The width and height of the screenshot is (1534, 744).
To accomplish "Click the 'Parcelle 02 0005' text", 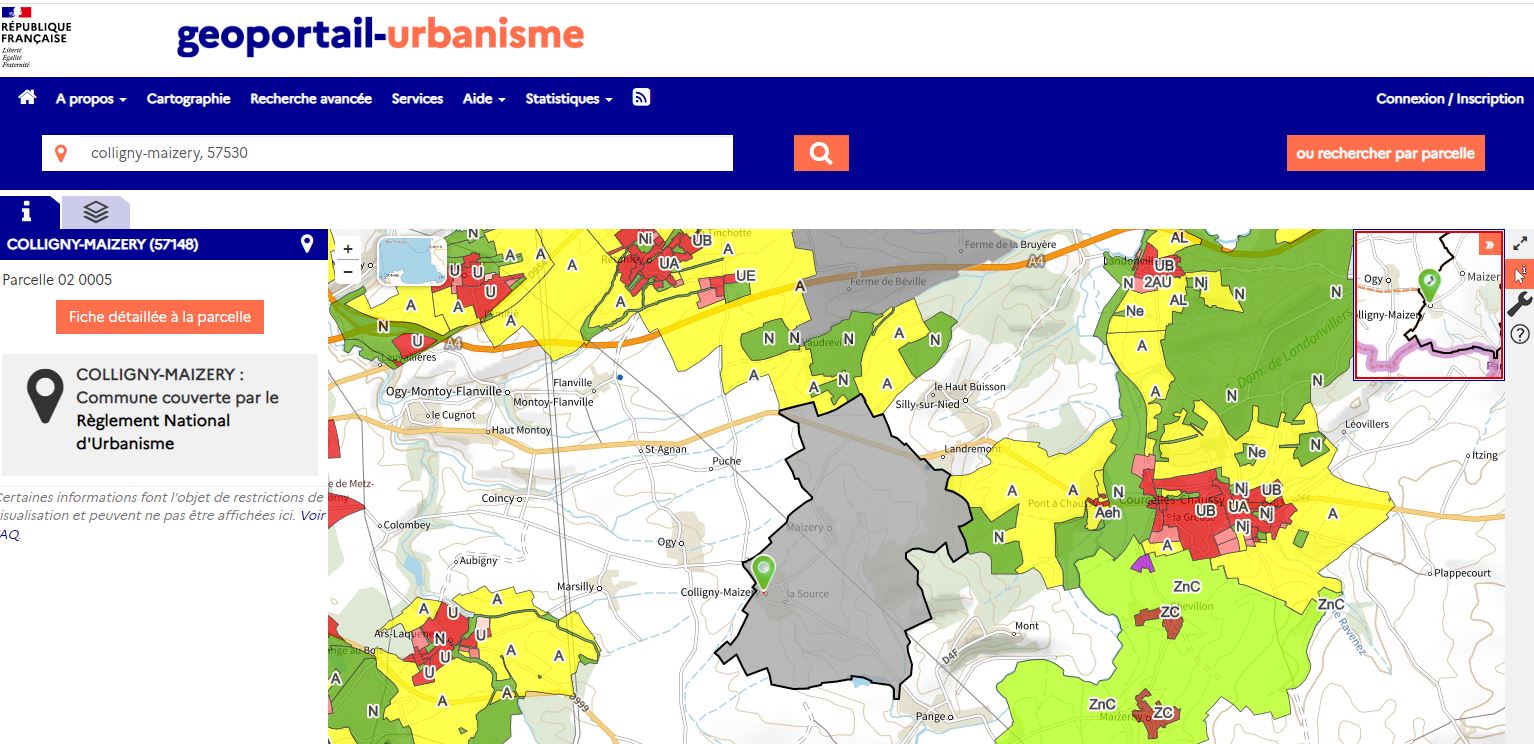I will point(57,279).
